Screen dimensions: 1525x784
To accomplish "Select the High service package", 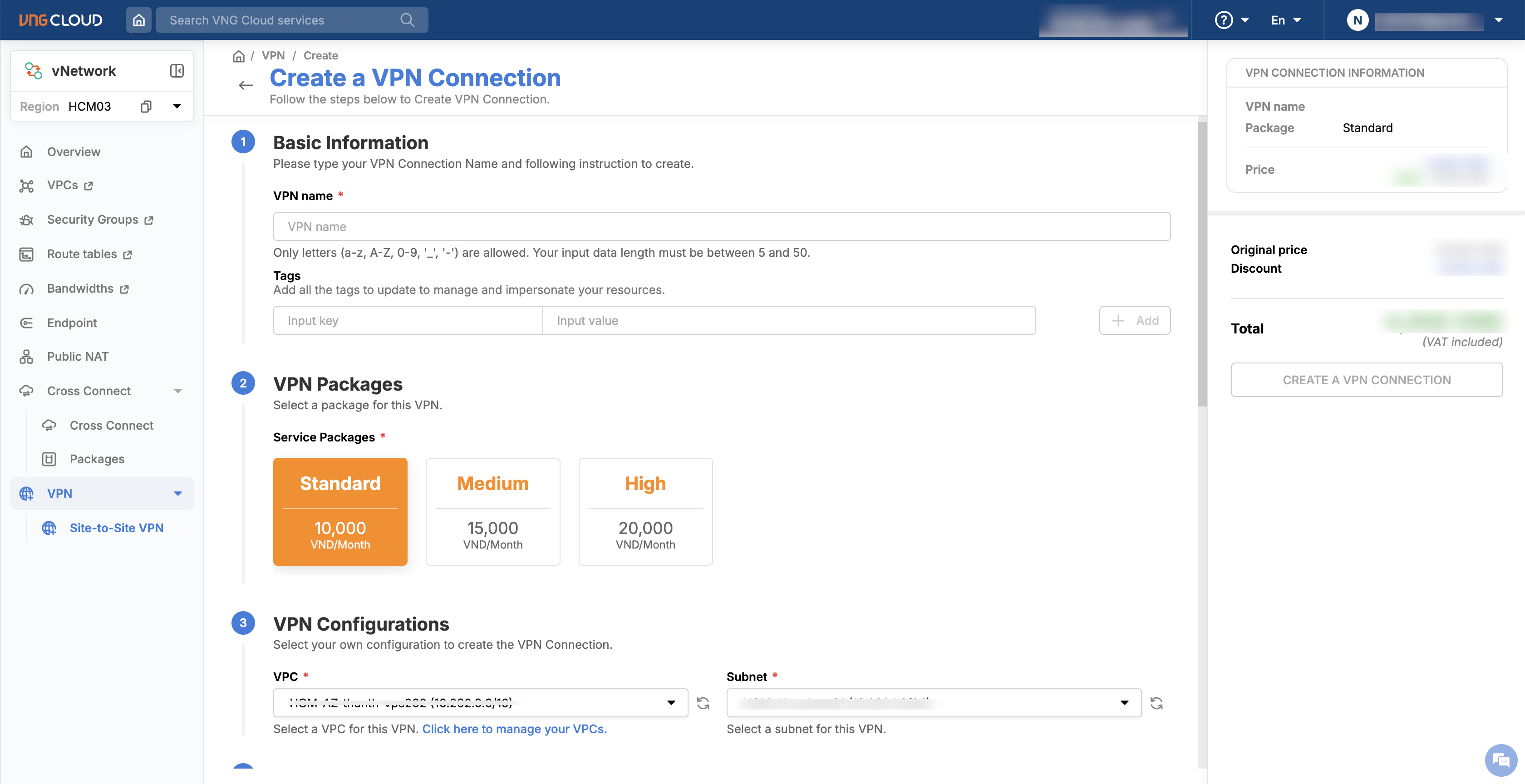I will pos(645,511).
